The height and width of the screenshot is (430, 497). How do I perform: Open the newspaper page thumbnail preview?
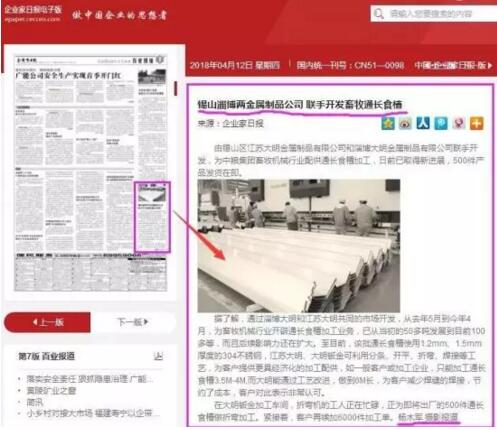[x=91, y=173]
